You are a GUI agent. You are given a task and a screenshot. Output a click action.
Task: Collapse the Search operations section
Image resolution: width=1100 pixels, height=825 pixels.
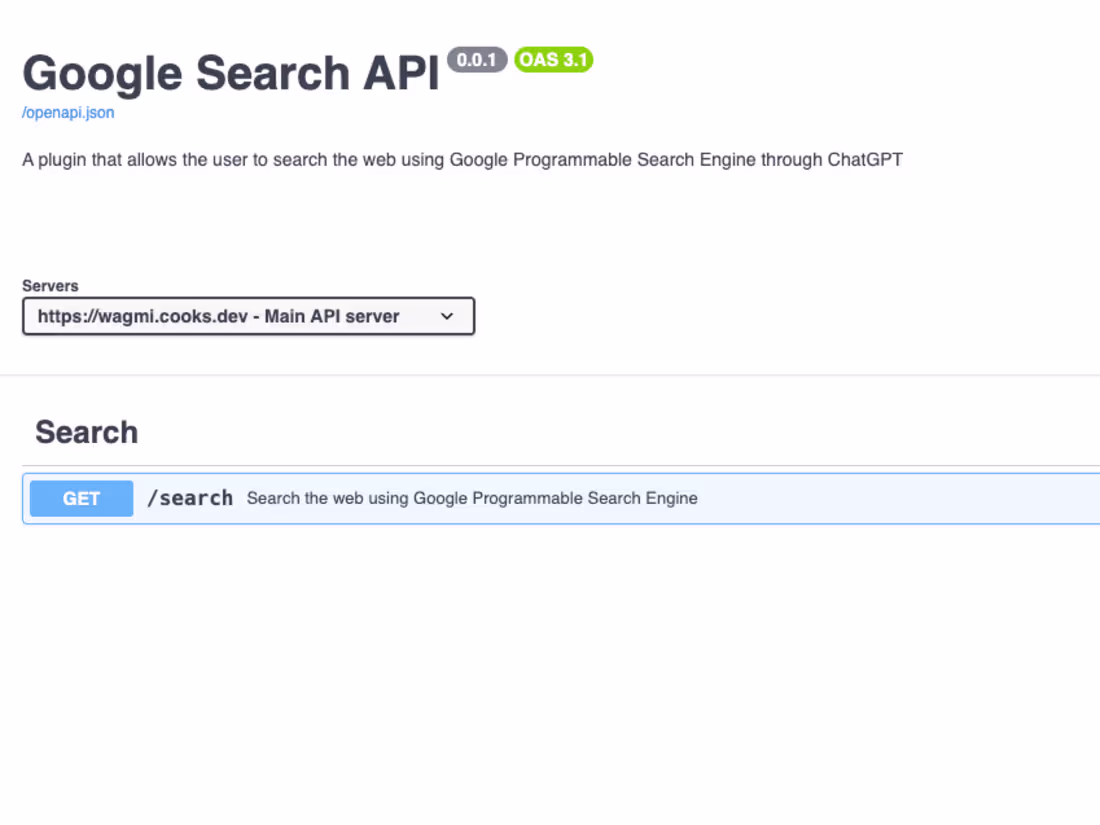(x=86, y=431)
